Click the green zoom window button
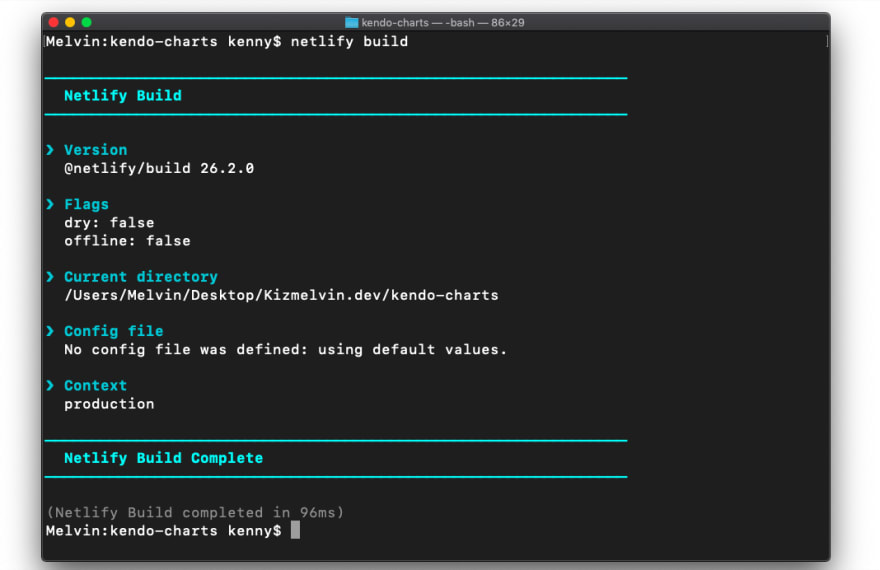880x570 pixels. [x=86, y=22]
